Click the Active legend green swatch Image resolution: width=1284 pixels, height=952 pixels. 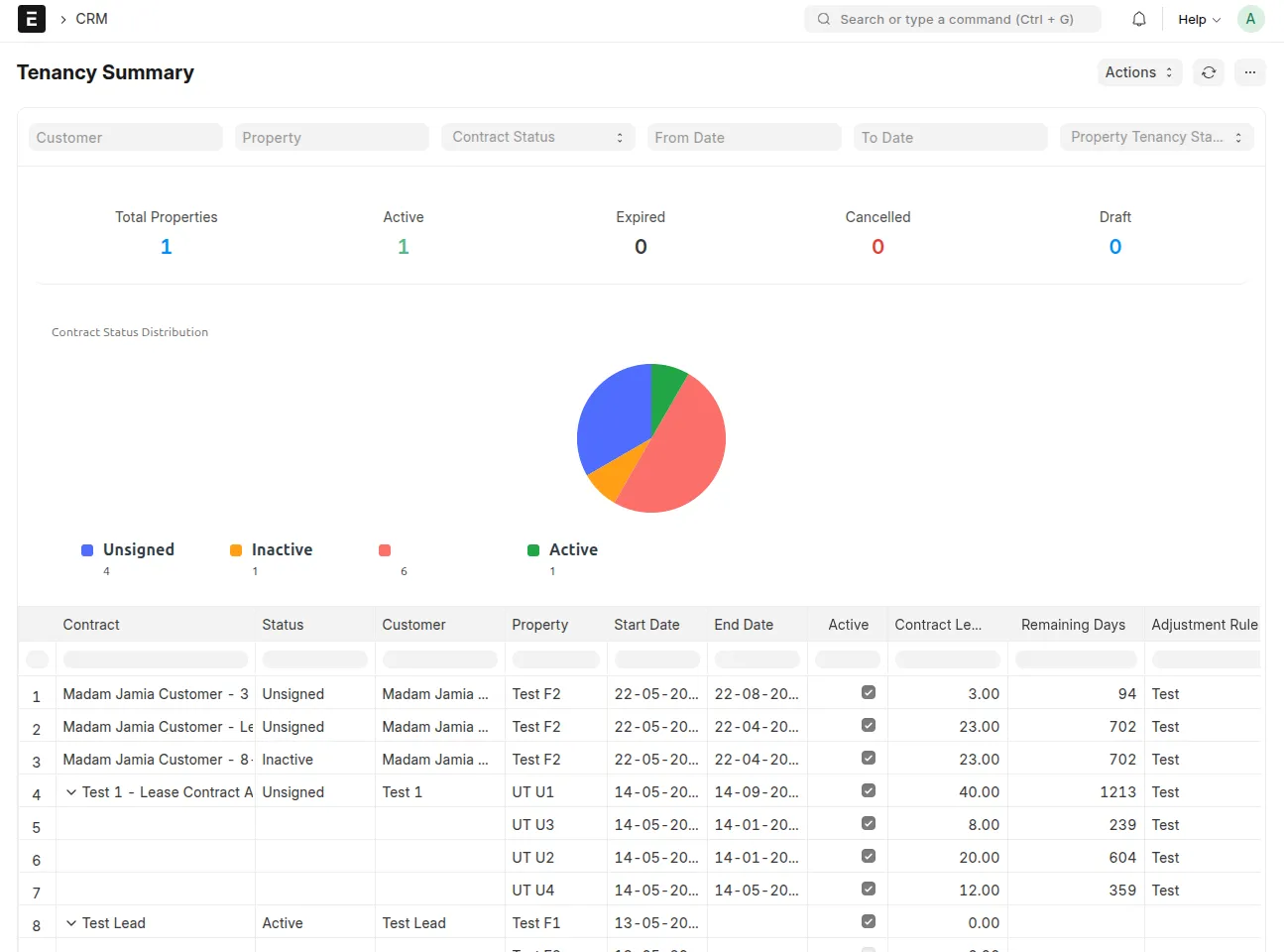pyautogui.click(x=533, y=550)
